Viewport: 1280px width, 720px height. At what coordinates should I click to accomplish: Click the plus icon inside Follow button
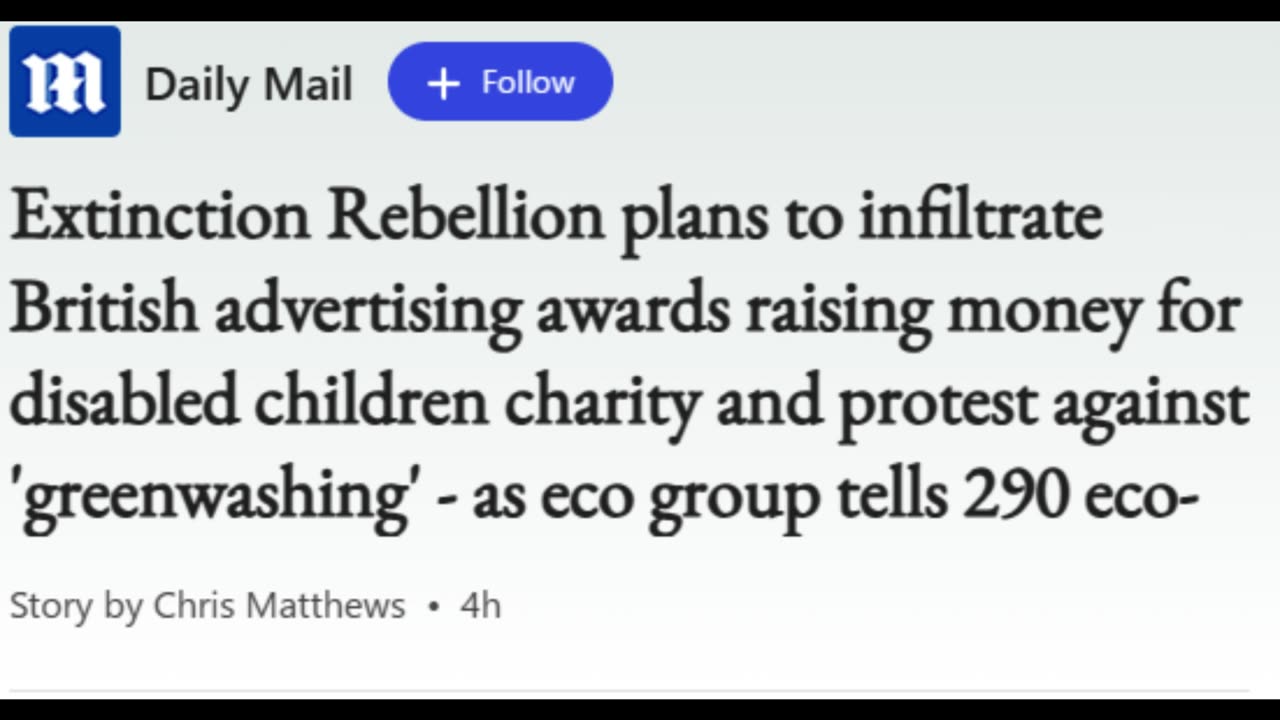442,83
